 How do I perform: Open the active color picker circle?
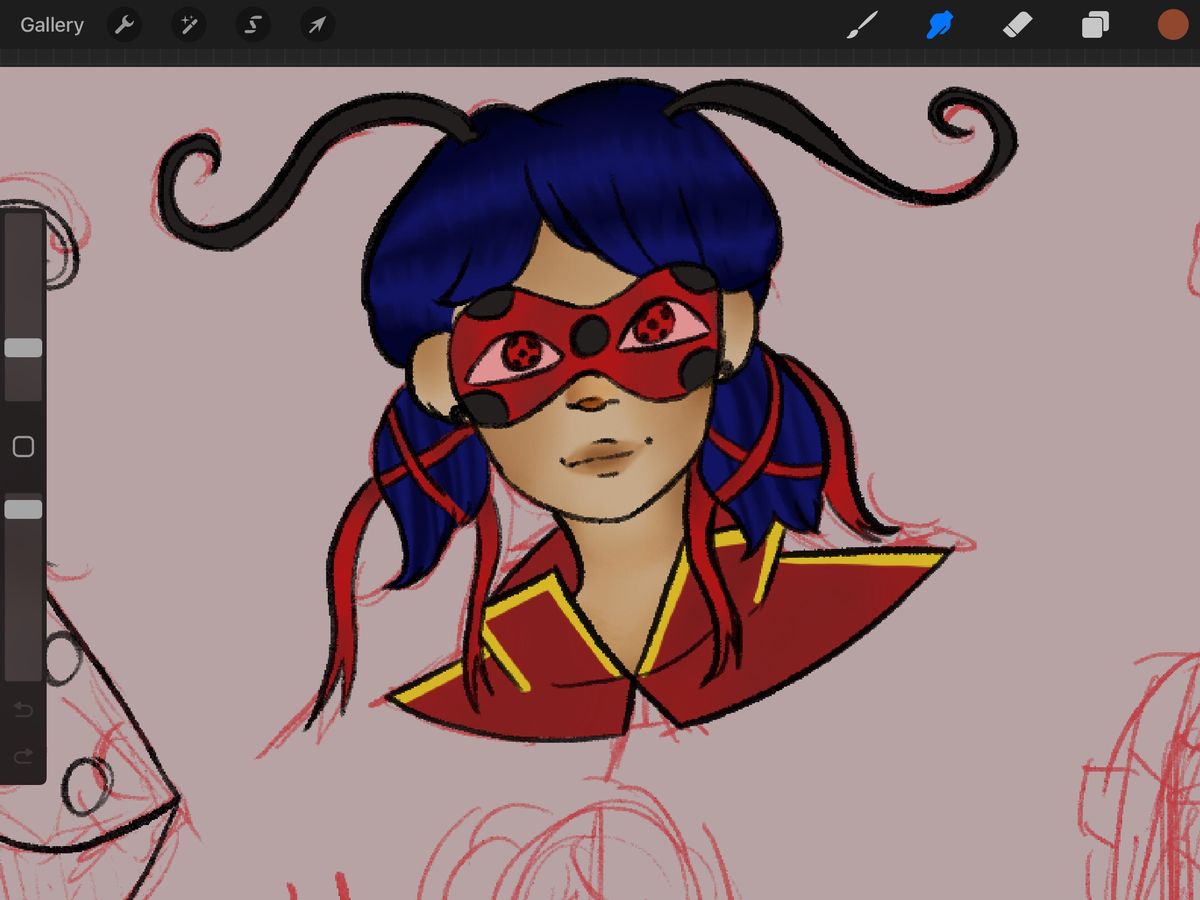pyautogui.click(x=1172, y=25)
